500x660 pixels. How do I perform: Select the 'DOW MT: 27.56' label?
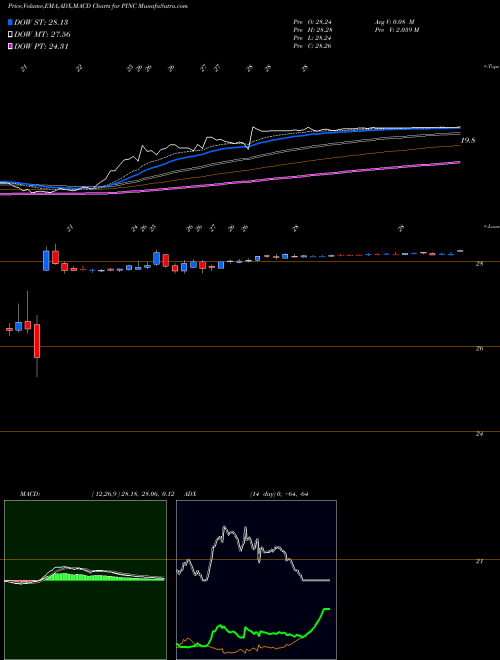click(42, 35)
